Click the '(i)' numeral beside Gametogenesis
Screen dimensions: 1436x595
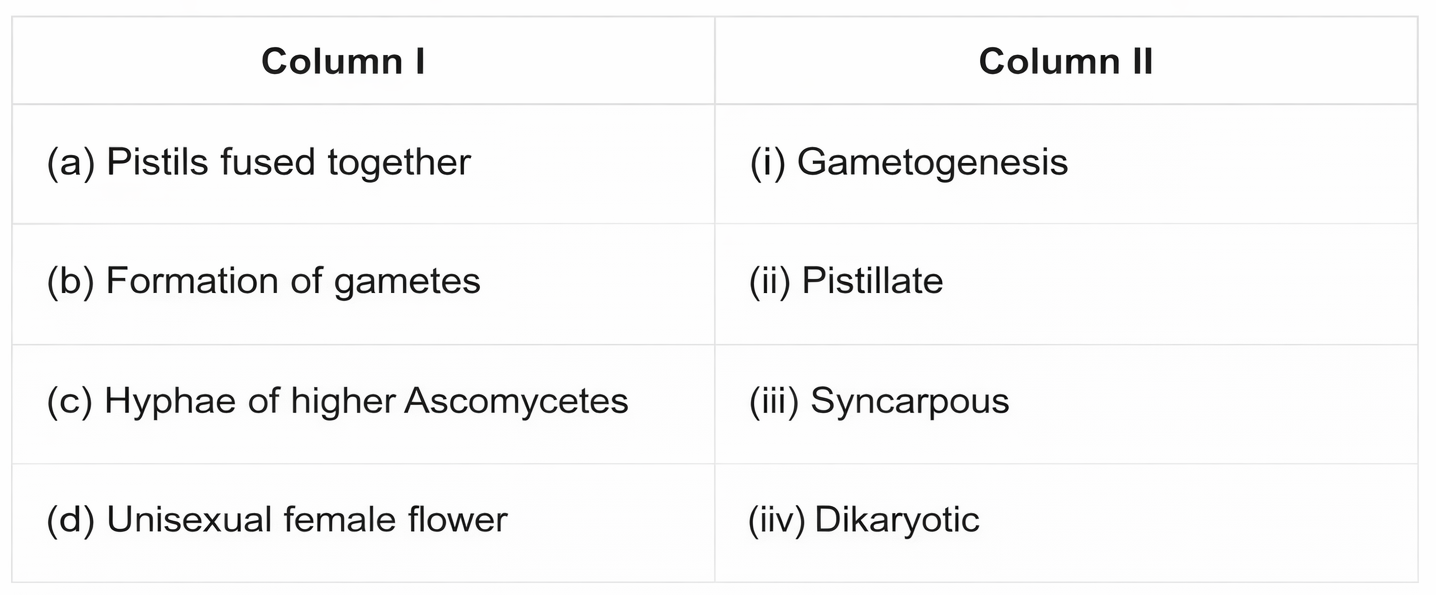click(x=767, y=162)
